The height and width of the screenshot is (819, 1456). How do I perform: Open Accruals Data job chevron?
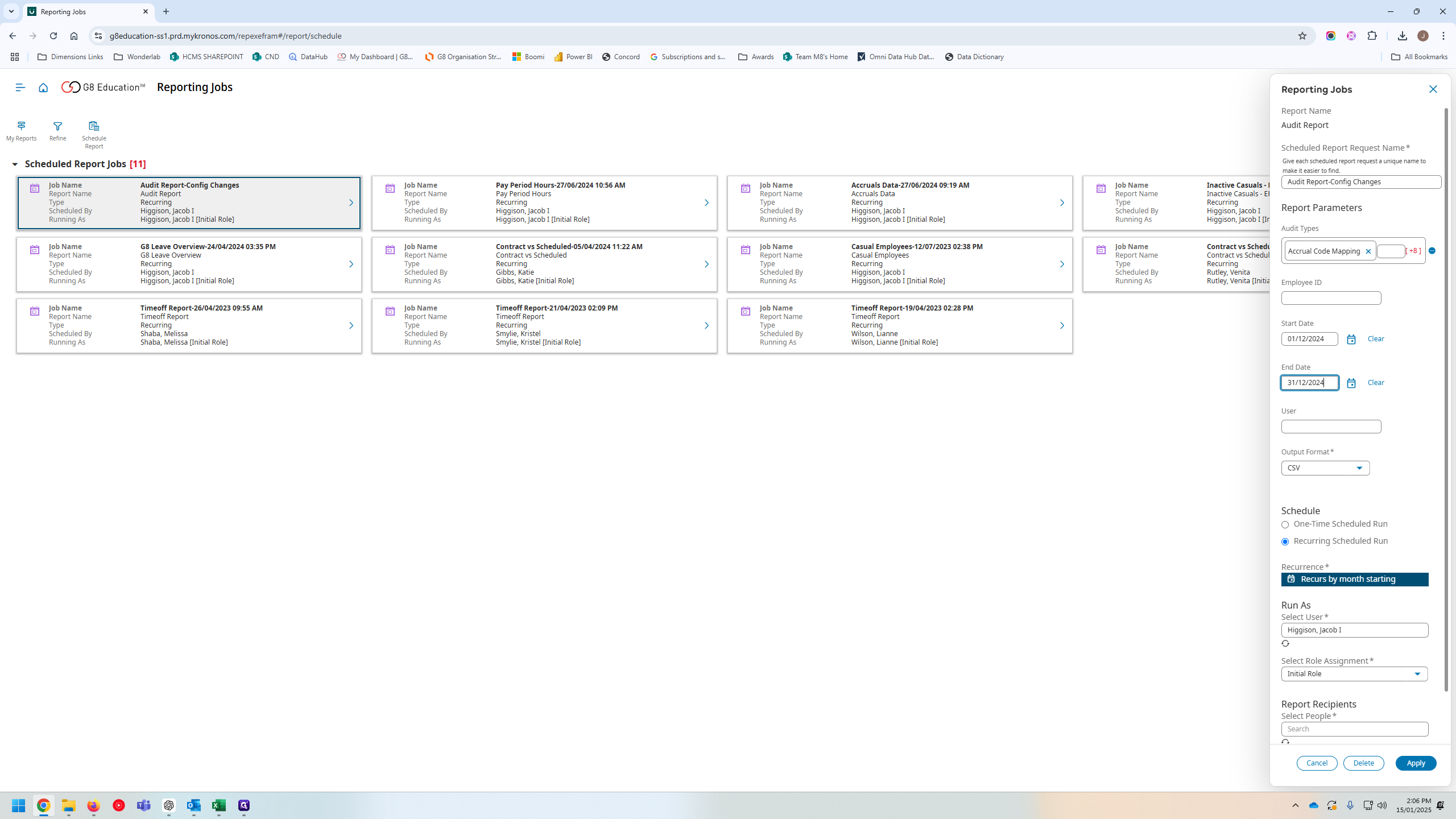coord(1062,203)
